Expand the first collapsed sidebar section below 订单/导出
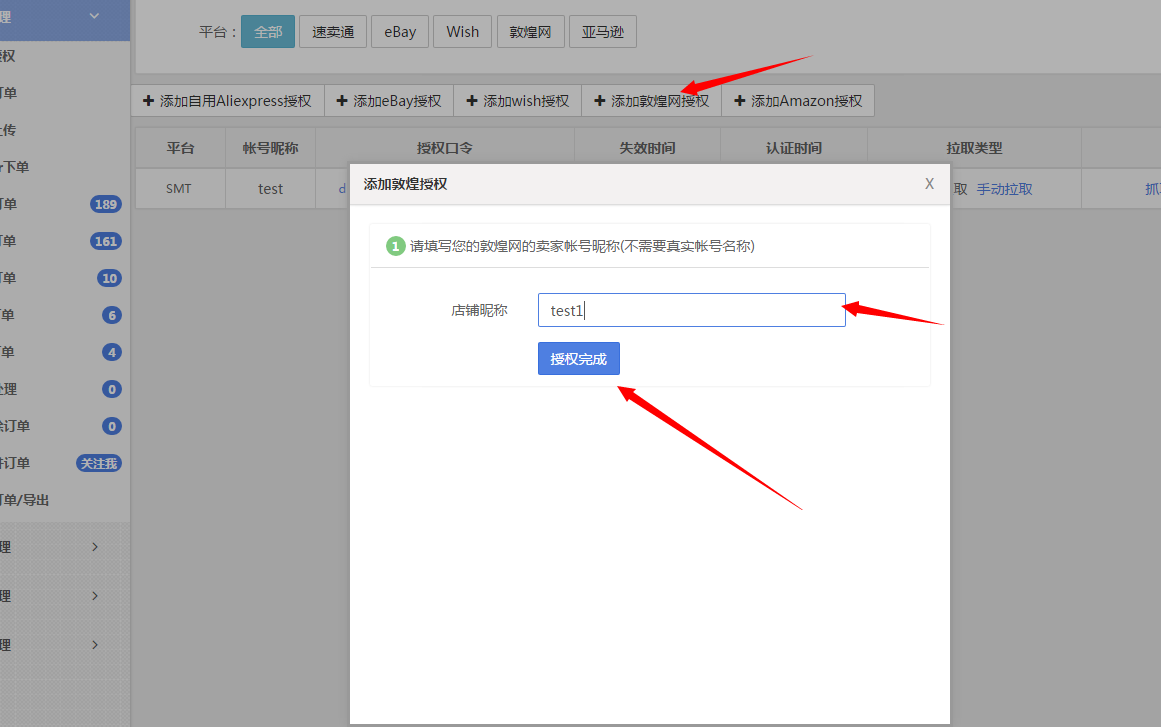The height and width of the screenshot is (727, 1161). pyautogui.click(x=95, y=547)
